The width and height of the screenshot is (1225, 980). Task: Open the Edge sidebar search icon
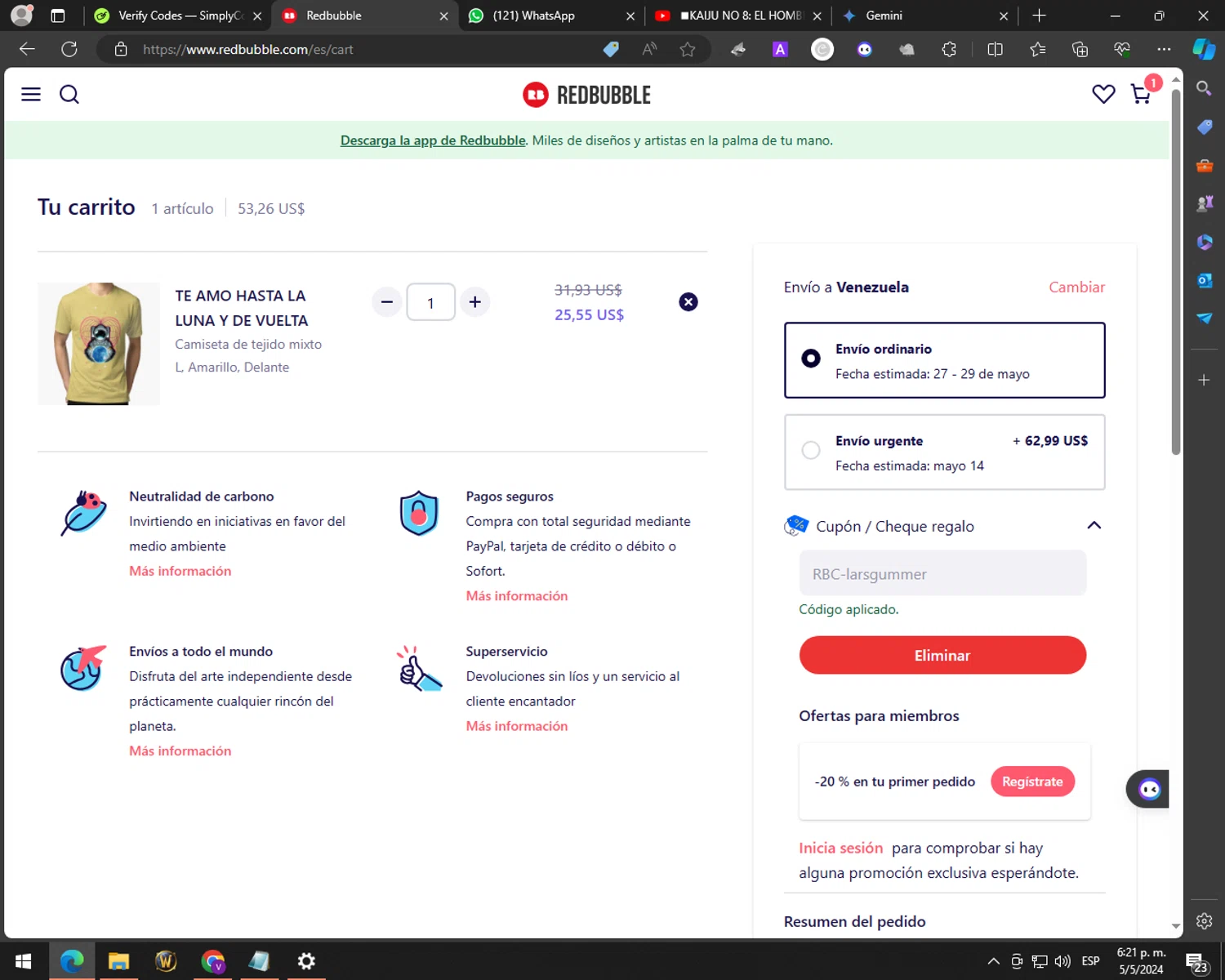[x=1204, y=88]
